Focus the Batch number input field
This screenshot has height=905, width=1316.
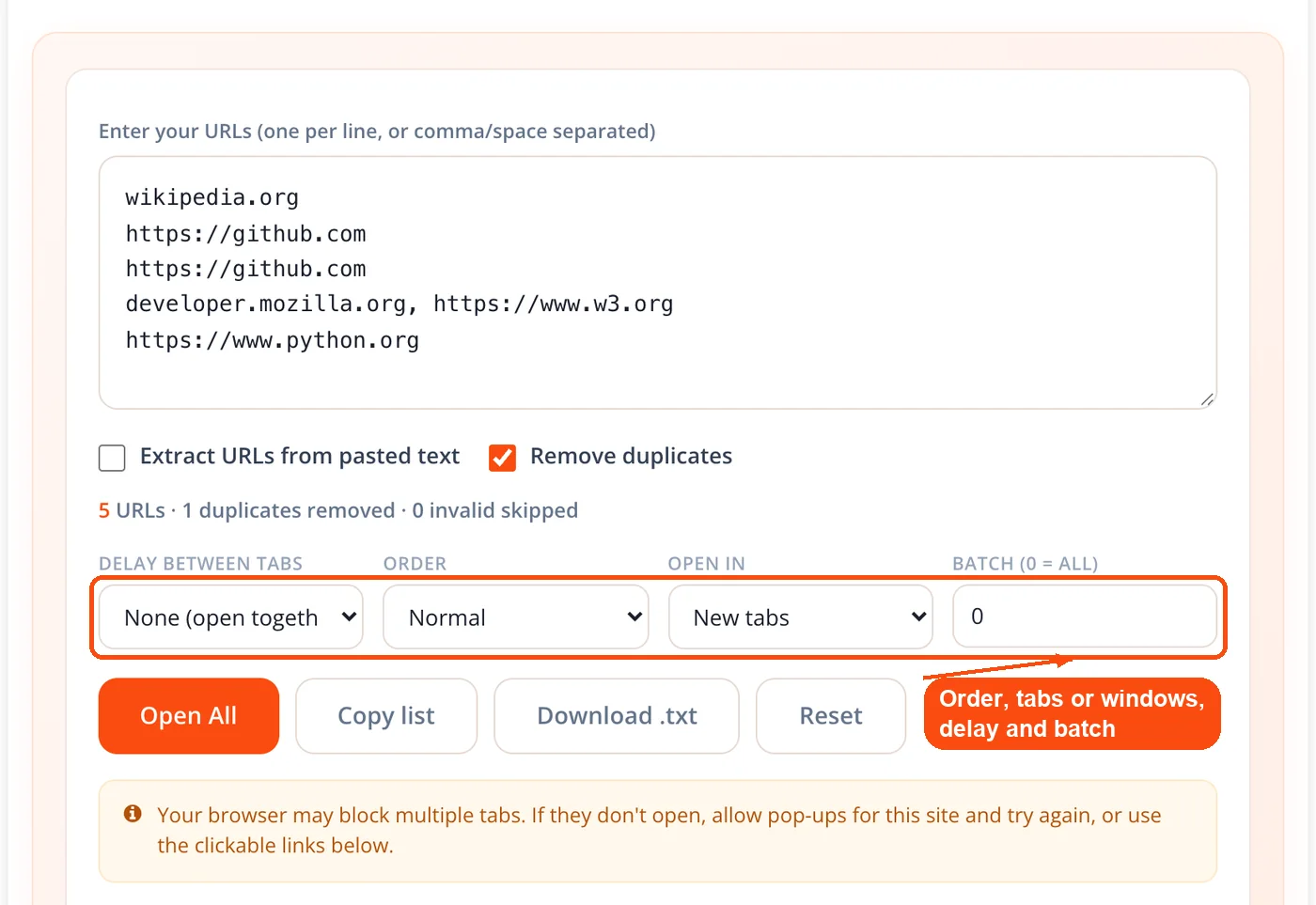[1085, 616]
